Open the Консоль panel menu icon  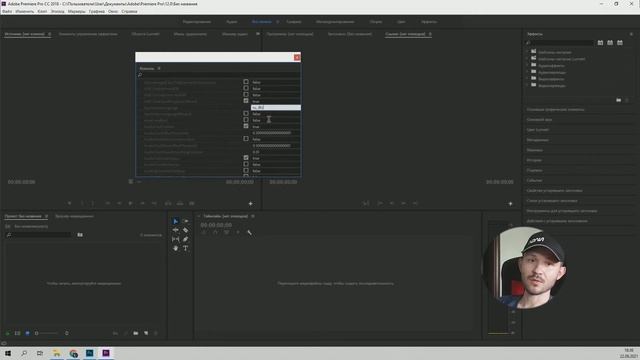(x=159, y=69)
